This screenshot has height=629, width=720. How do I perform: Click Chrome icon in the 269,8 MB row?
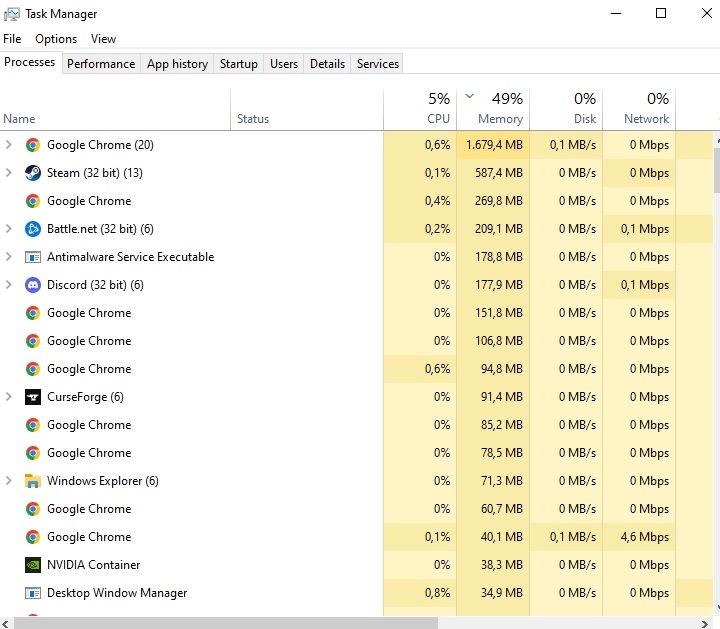pos(33,201)
